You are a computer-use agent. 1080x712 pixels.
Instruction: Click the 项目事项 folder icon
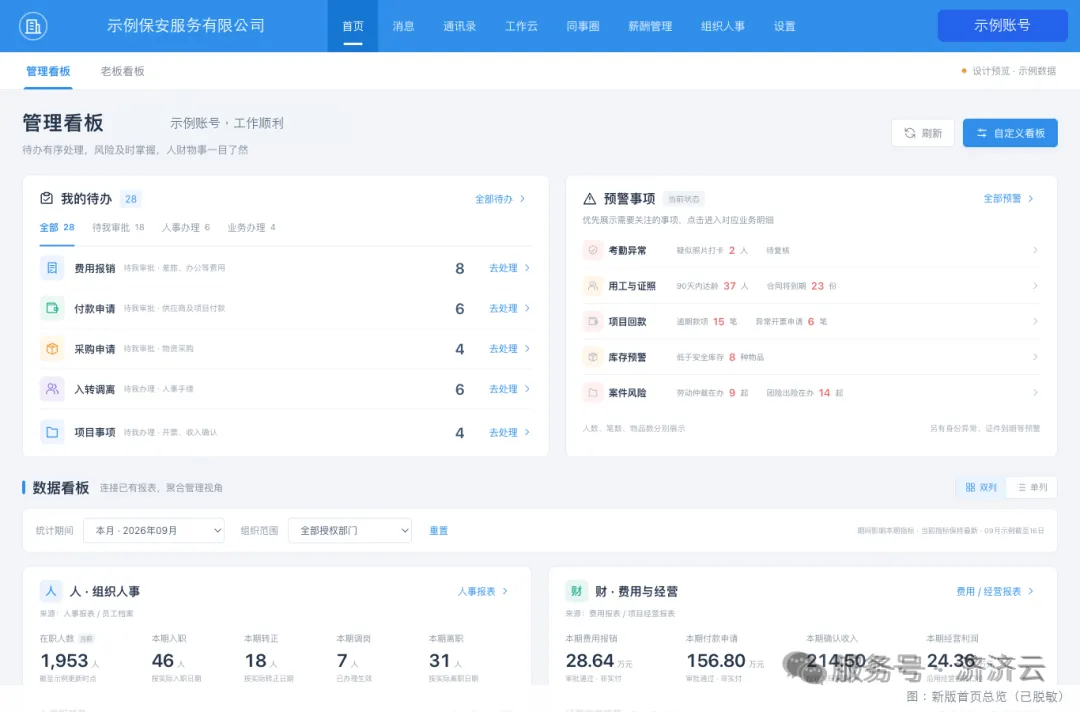(x=52, y=432)
